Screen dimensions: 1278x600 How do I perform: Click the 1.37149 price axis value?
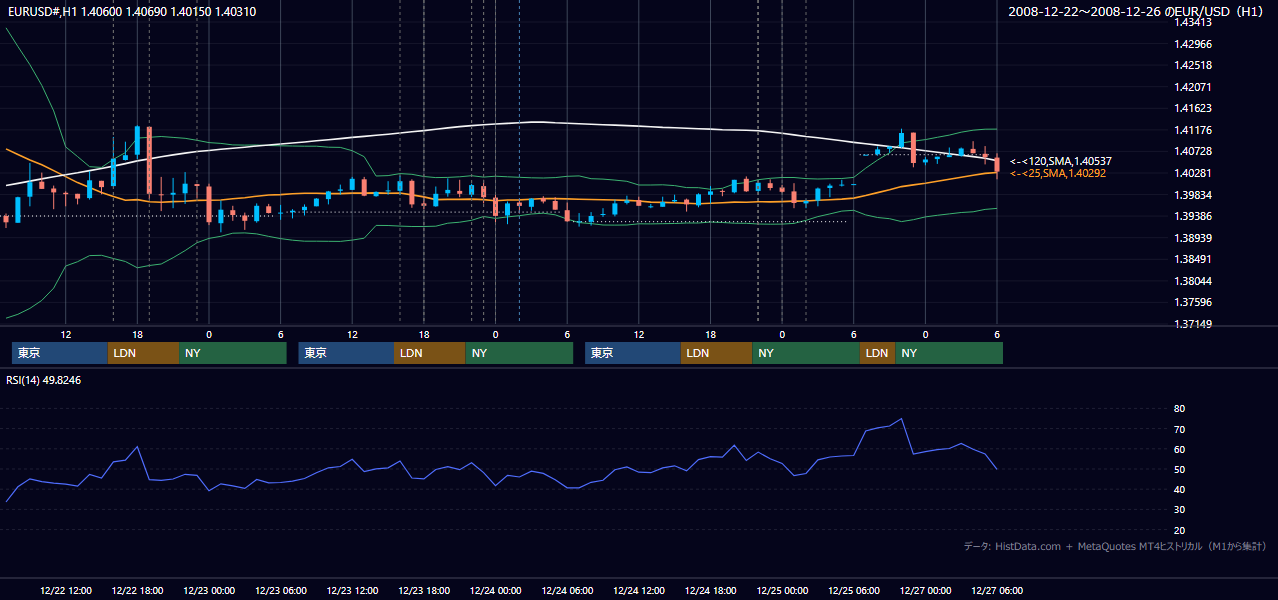(x=1192, y=324)
